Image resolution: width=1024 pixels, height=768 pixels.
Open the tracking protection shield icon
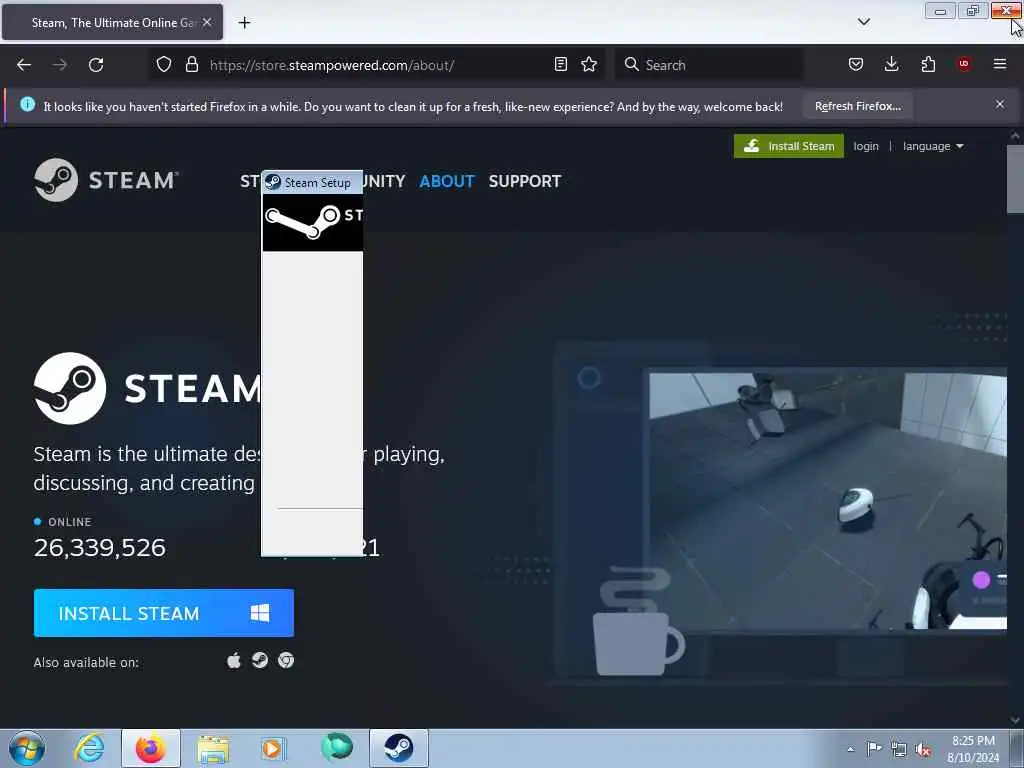pos(164,64)
